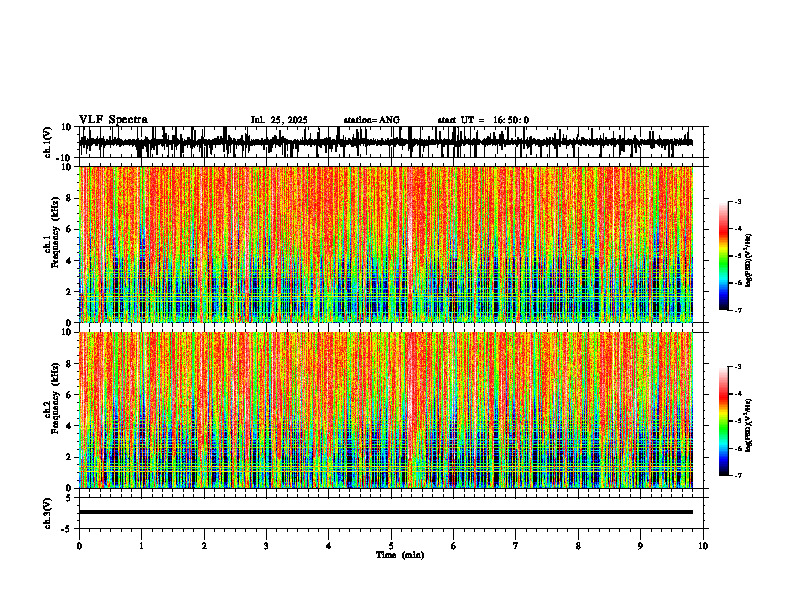Click inside the ch.2 frequency spectrogram
The width and height of the screenshot is (792, 612).
[x=385, y=410]
